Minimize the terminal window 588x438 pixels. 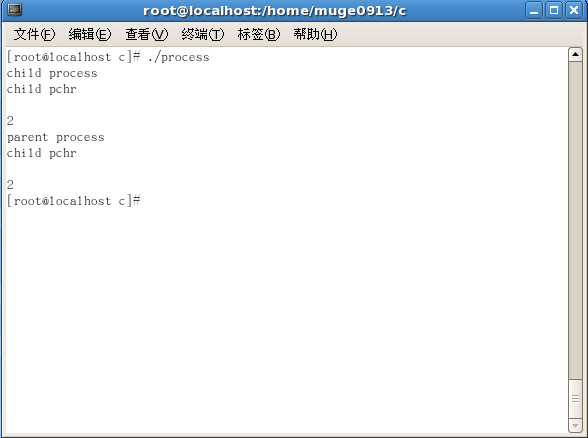tap(534, 10)
